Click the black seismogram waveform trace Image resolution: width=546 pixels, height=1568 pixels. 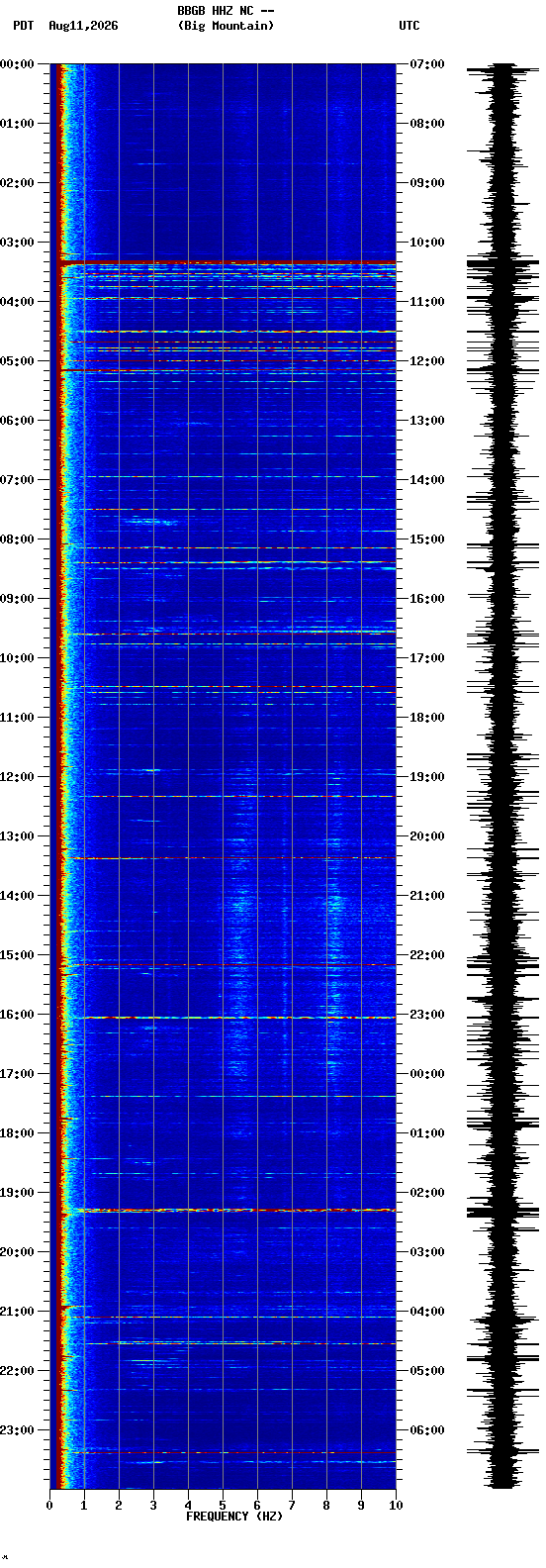click(503, 776)
